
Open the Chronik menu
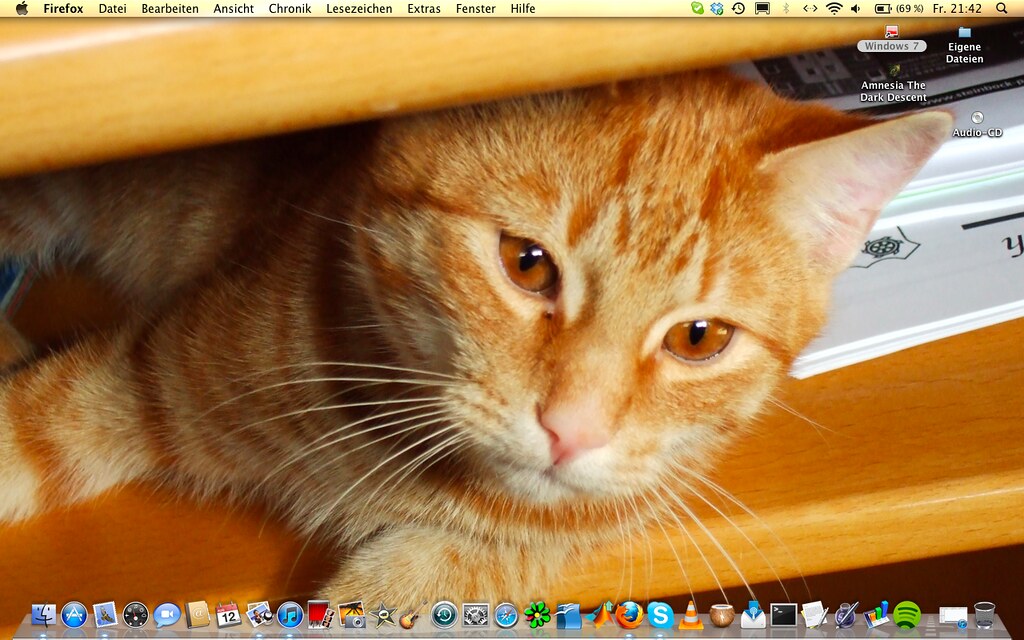[x=290, y=8]
